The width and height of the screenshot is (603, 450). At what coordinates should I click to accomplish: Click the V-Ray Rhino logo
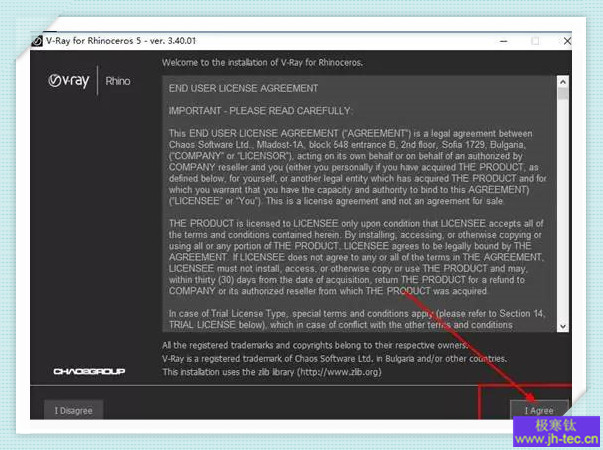coord(89,81)
